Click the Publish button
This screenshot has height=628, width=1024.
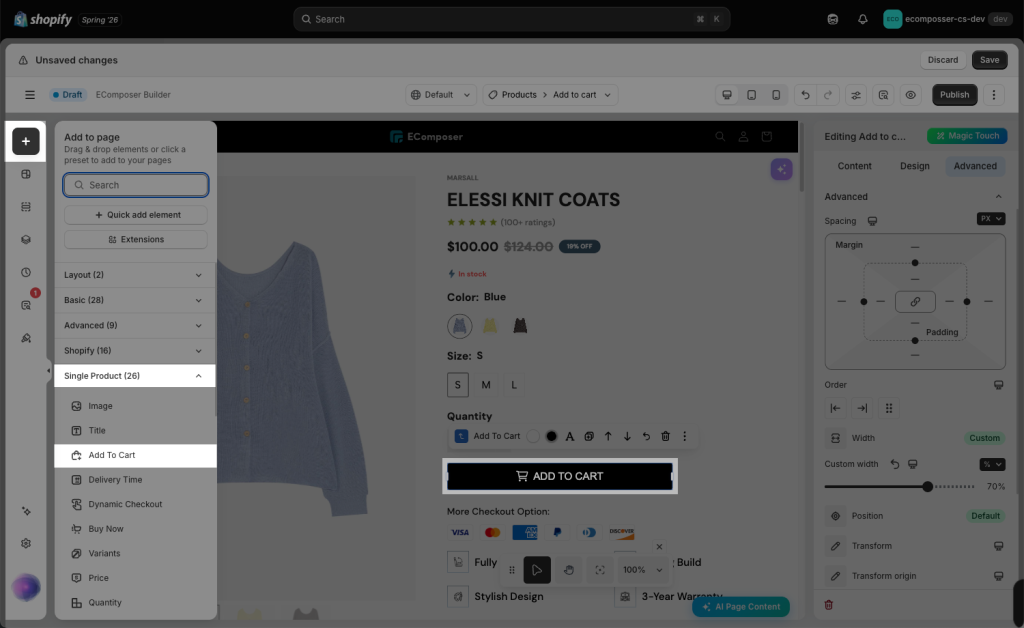[x=954, y=95]
